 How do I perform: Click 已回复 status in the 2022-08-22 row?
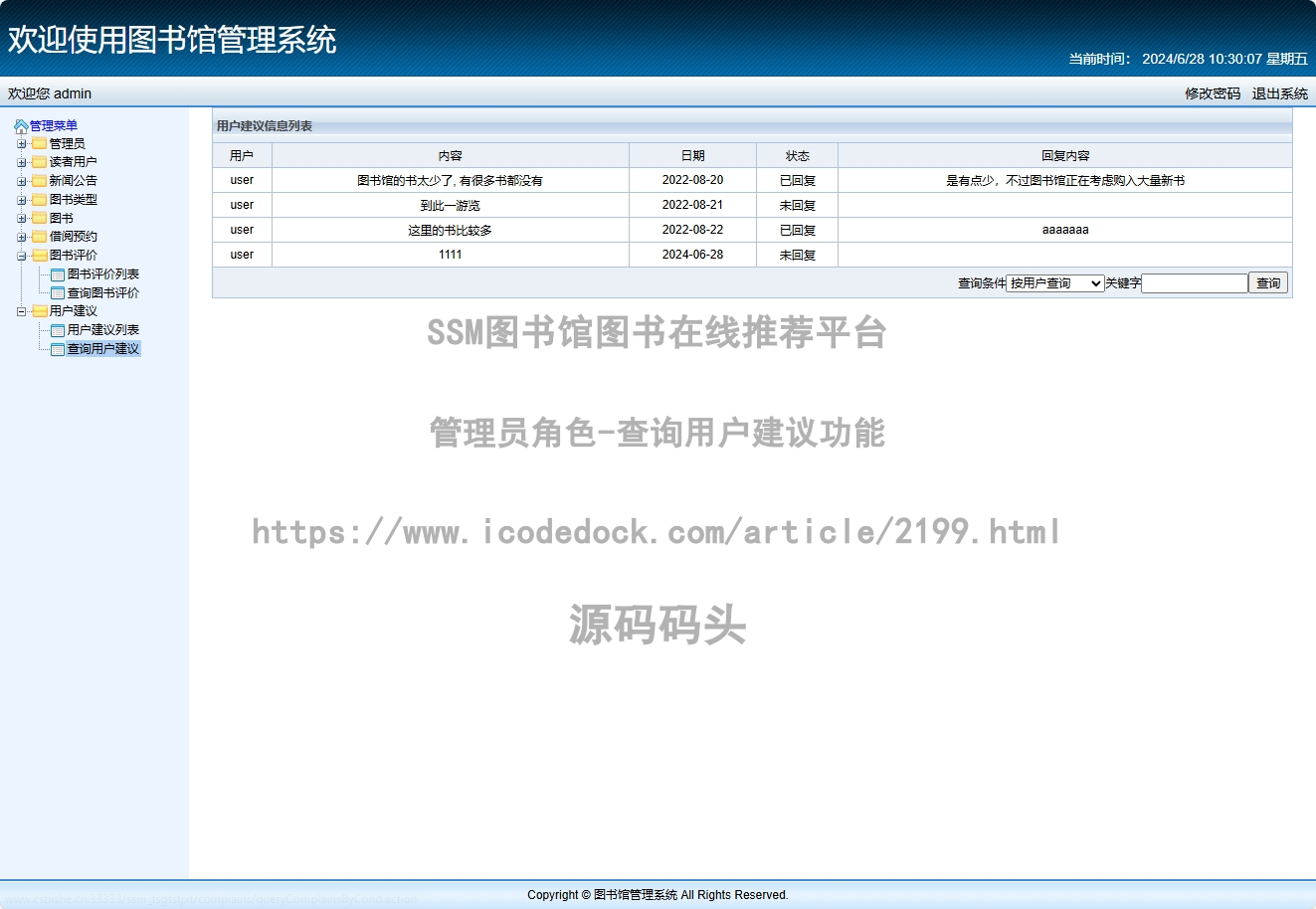point(798,231)
